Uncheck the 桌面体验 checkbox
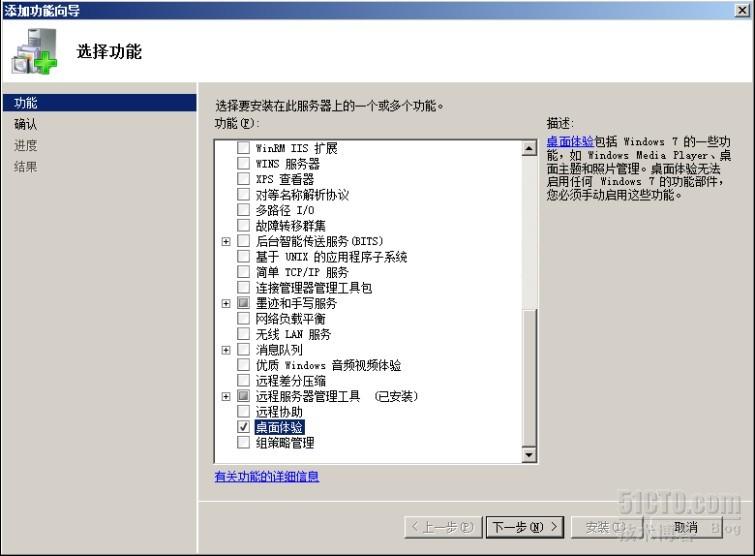This screenshot has height=556, width=755. click(x=244, y=427)
